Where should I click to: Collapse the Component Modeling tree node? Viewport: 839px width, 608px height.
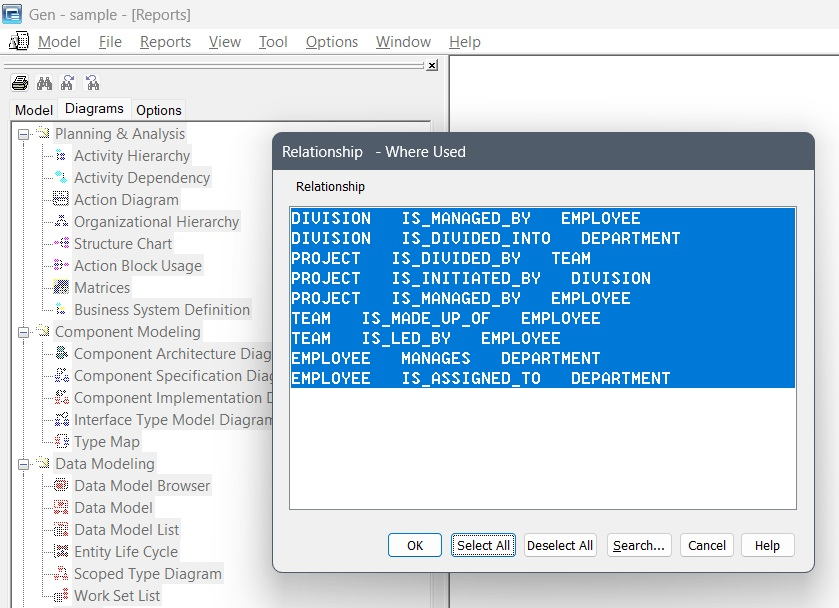click(23, 332)
